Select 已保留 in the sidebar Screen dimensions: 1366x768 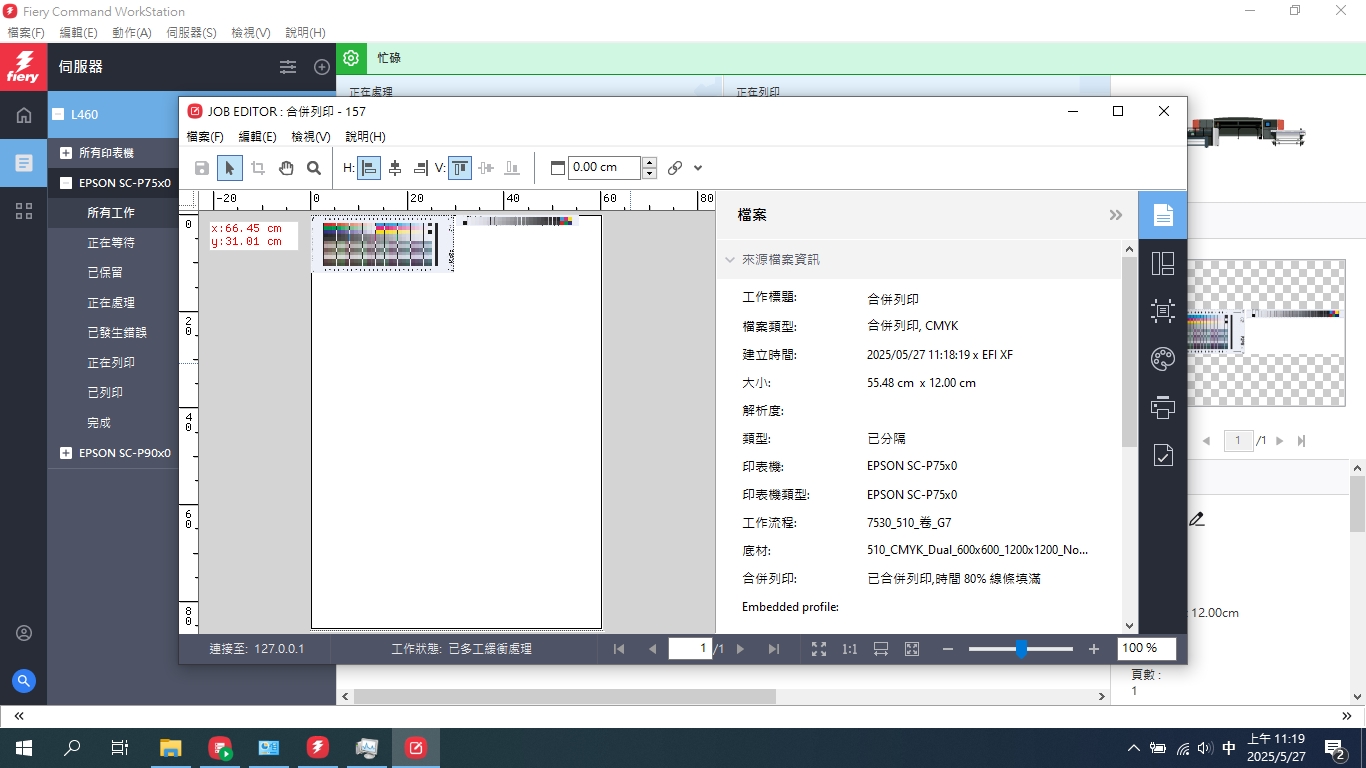tap(105, 273)
